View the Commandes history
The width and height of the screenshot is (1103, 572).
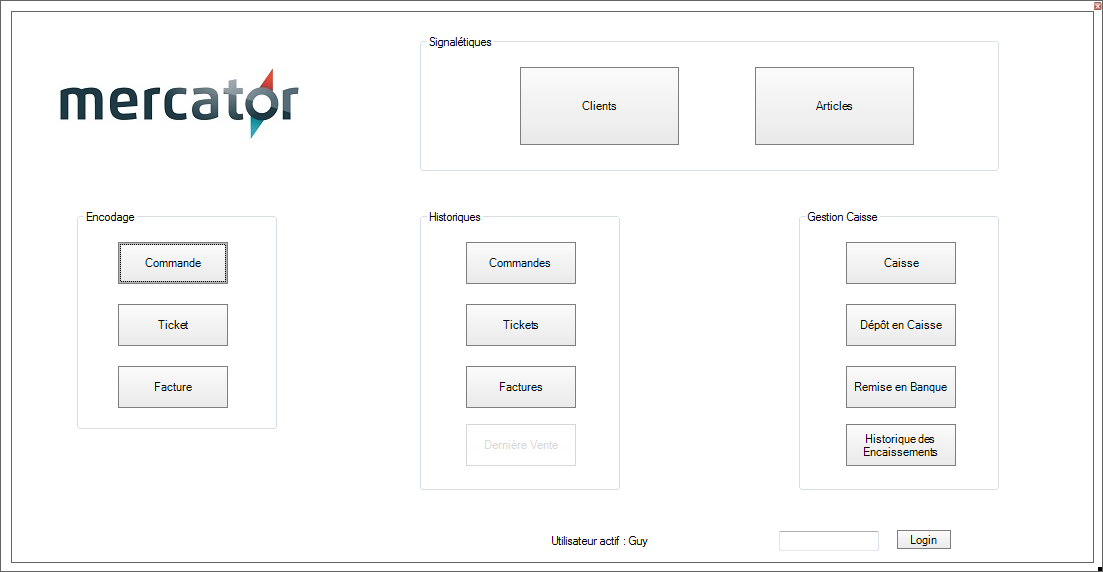(520, 263)
